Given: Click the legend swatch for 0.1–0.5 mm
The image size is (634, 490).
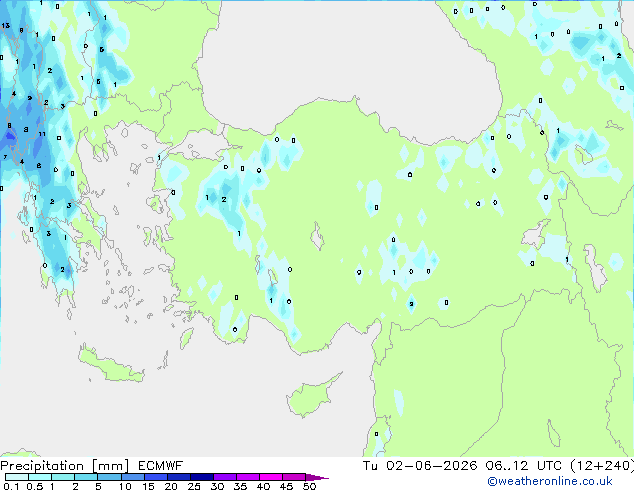Looking at the screenshot, I should point(17,477).
